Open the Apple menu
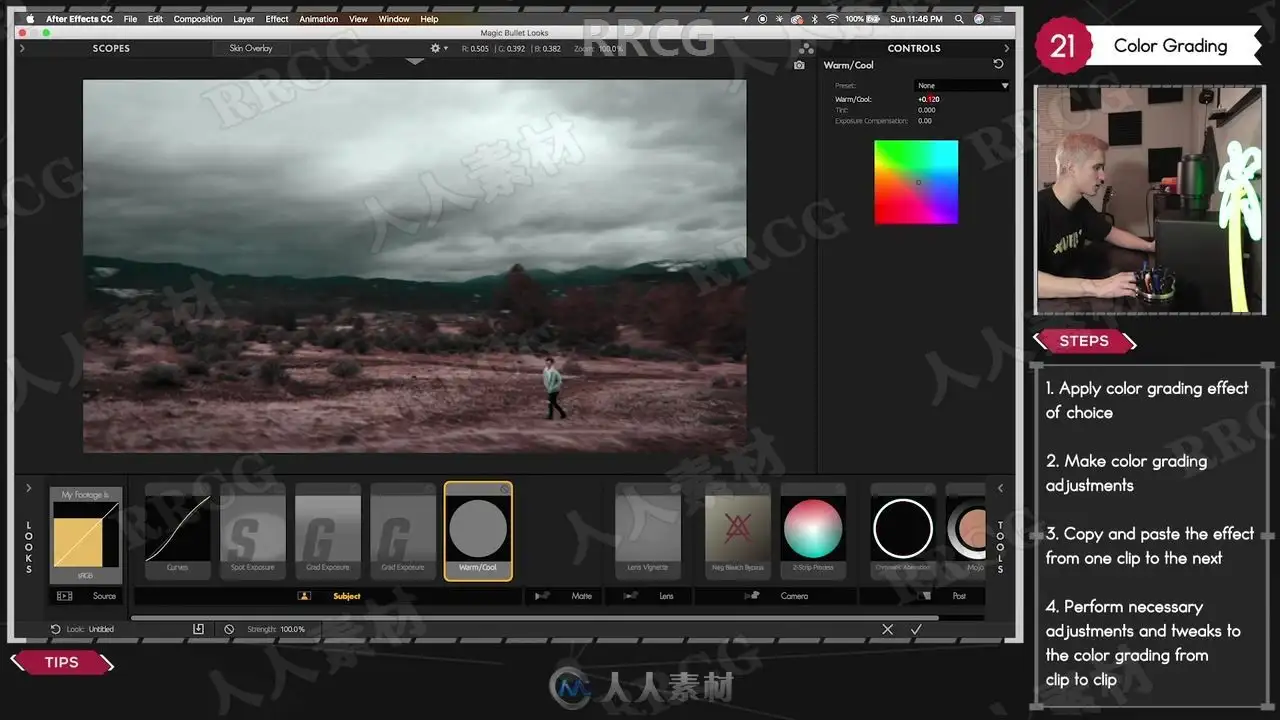The image size is (1280, 720). 30,19
